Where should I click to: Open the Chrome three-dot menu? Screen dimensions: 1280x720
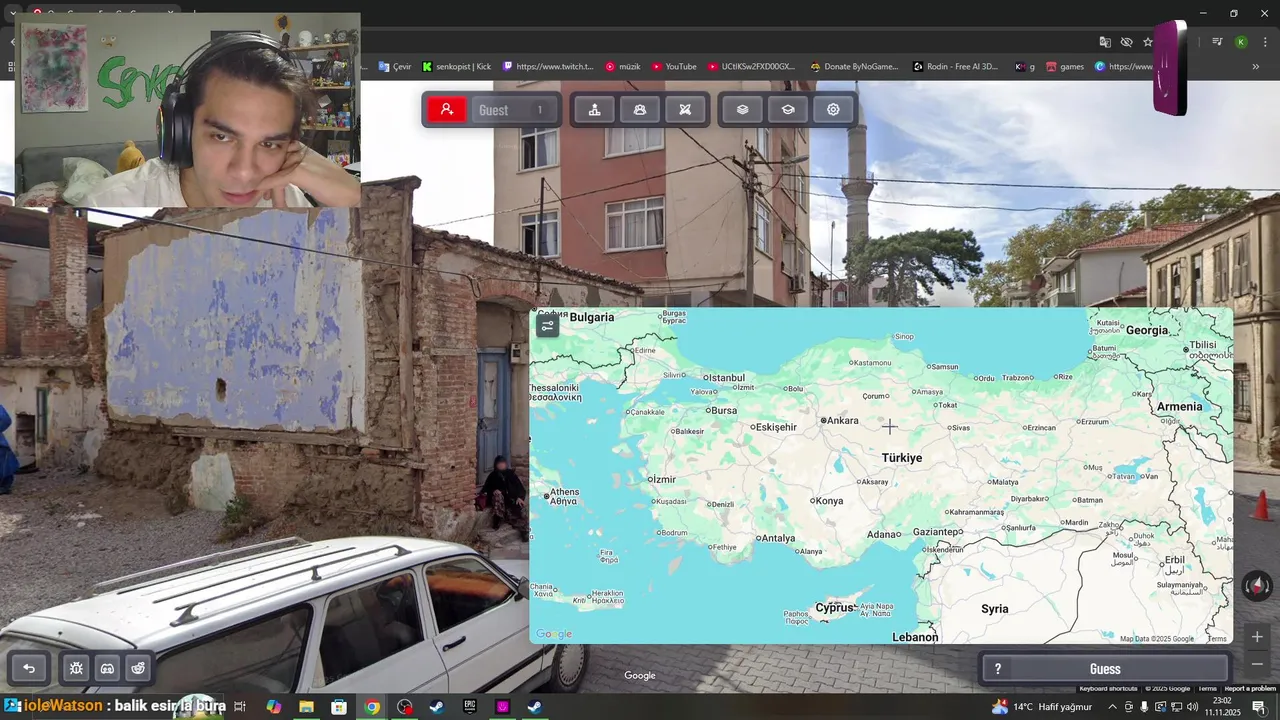[1263, 42]
